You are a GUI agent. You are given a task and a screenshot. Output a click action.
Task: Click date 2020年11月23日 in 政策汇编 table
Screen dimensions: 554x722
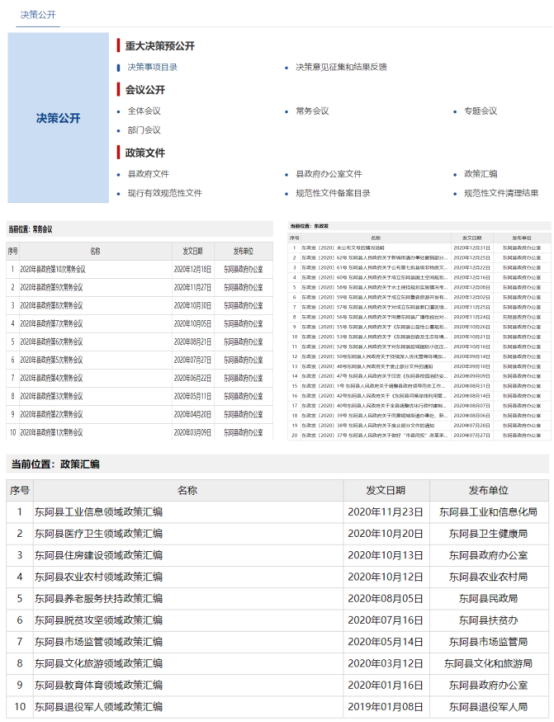click(x=385, y=512)
